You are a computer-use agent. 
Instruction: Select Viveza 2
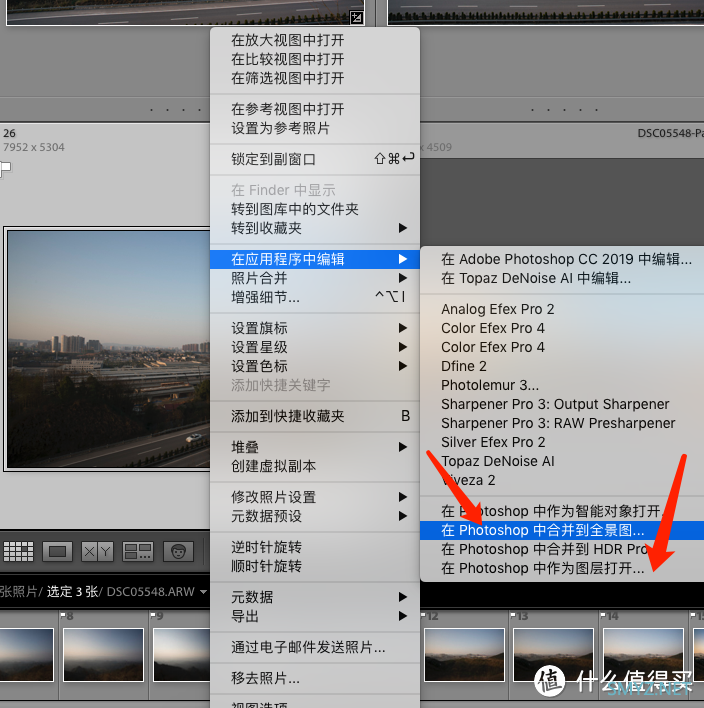tap(562, 480)
